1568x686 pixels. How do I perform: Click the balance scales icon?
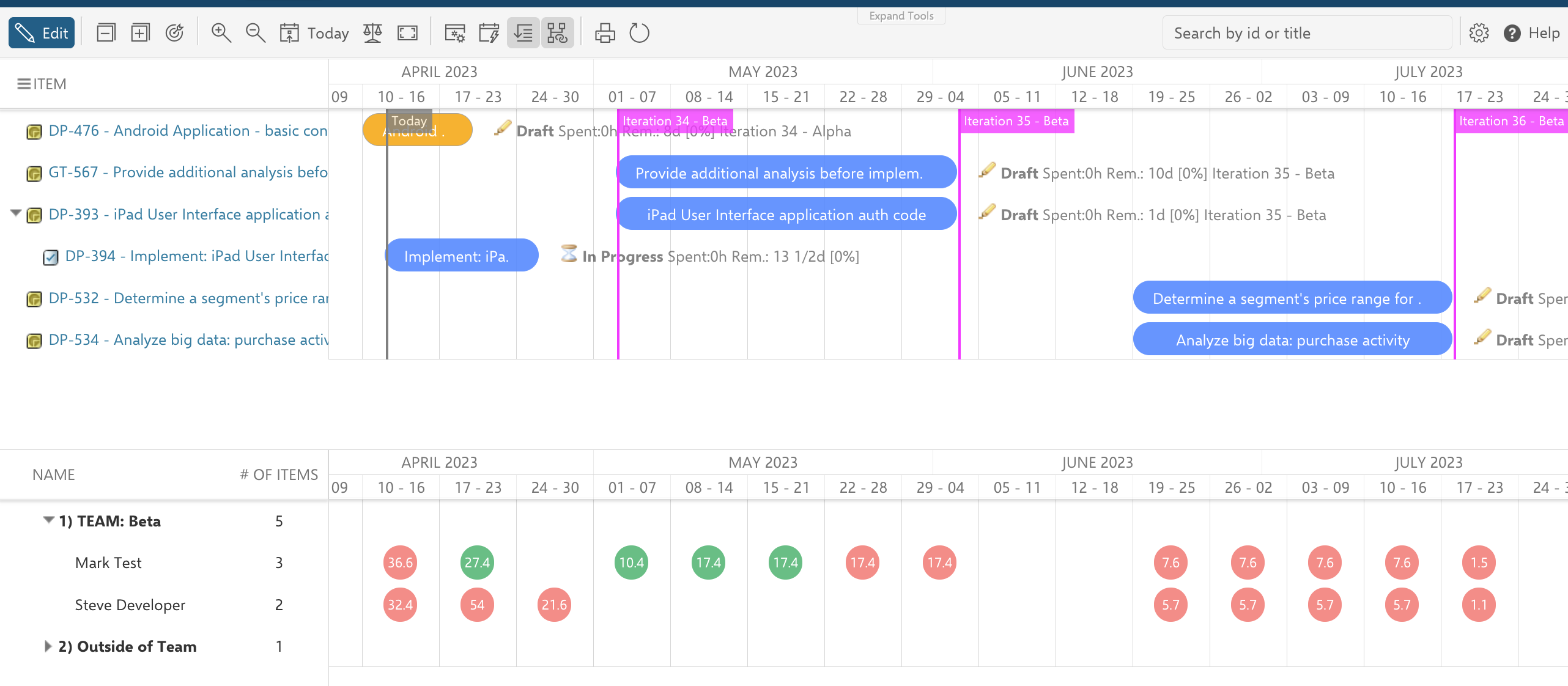(372, 33)
